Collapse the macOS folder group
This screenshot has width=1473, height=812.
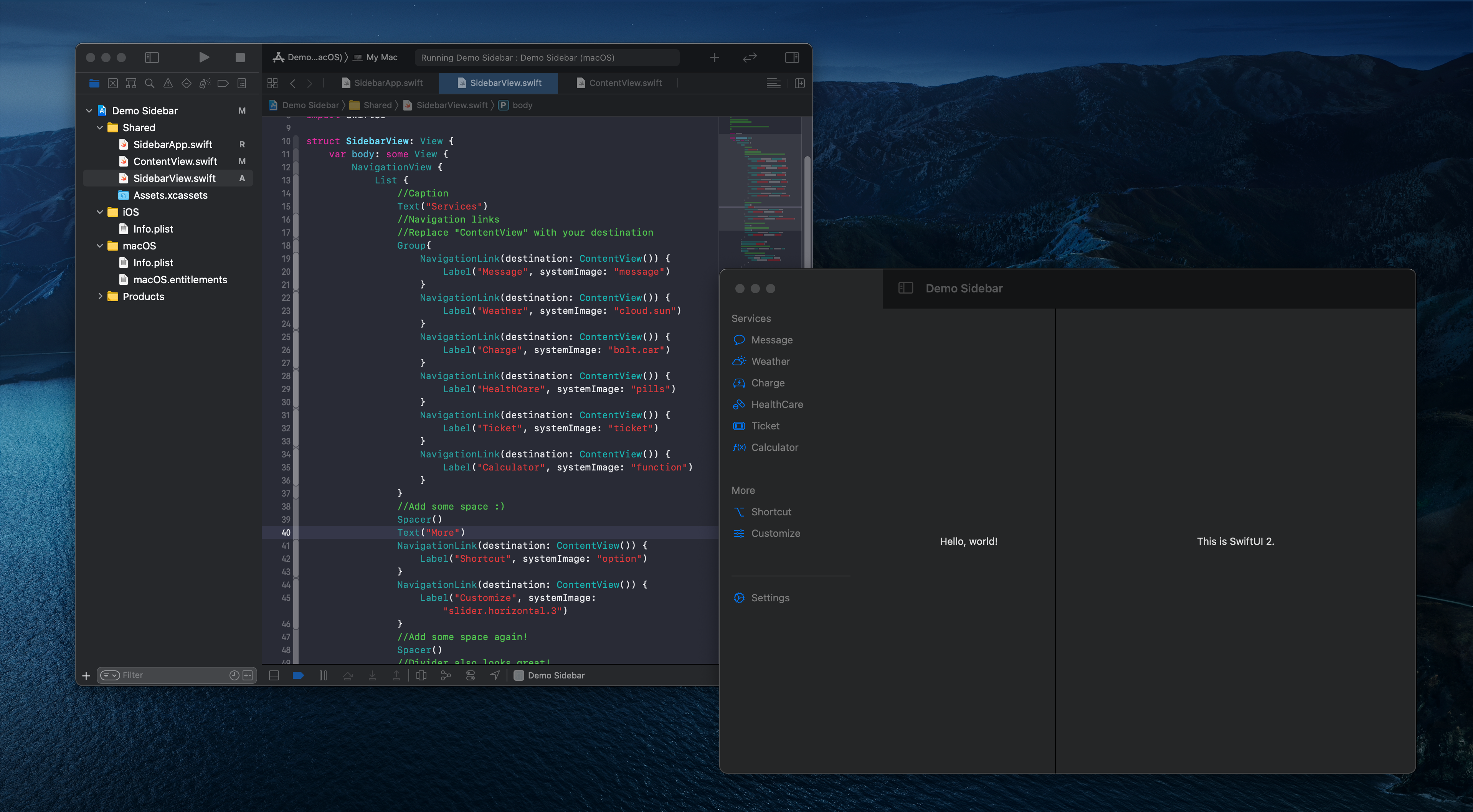coord(100,246)
